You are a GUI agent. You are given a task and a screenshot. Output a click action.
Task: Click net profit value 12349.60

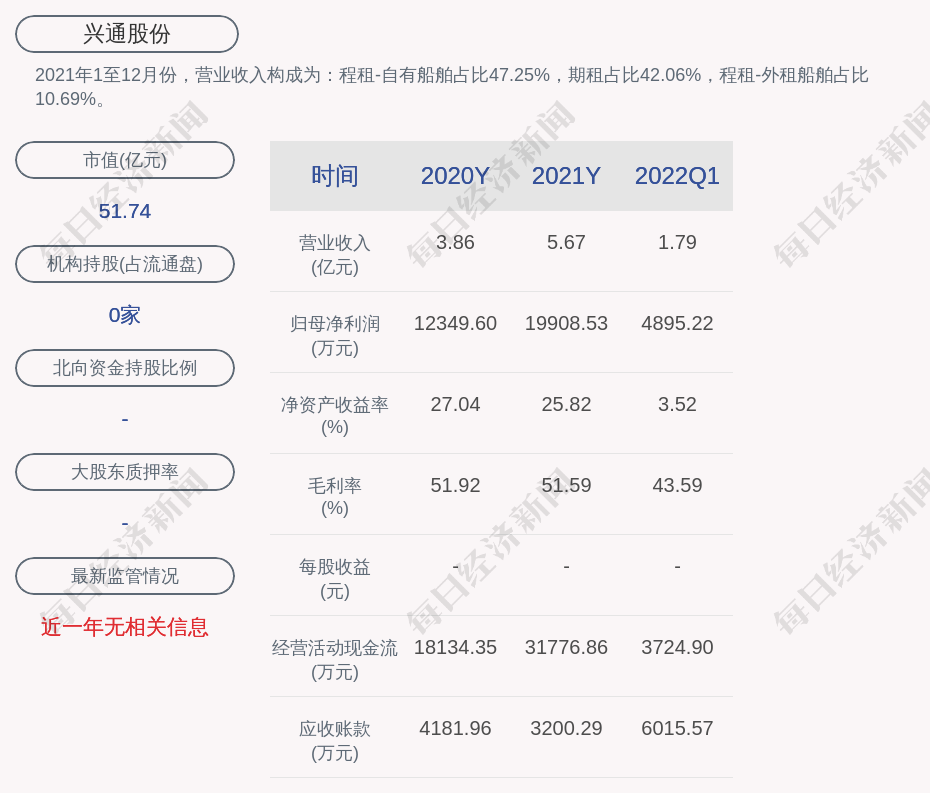(x=455, y=323)
